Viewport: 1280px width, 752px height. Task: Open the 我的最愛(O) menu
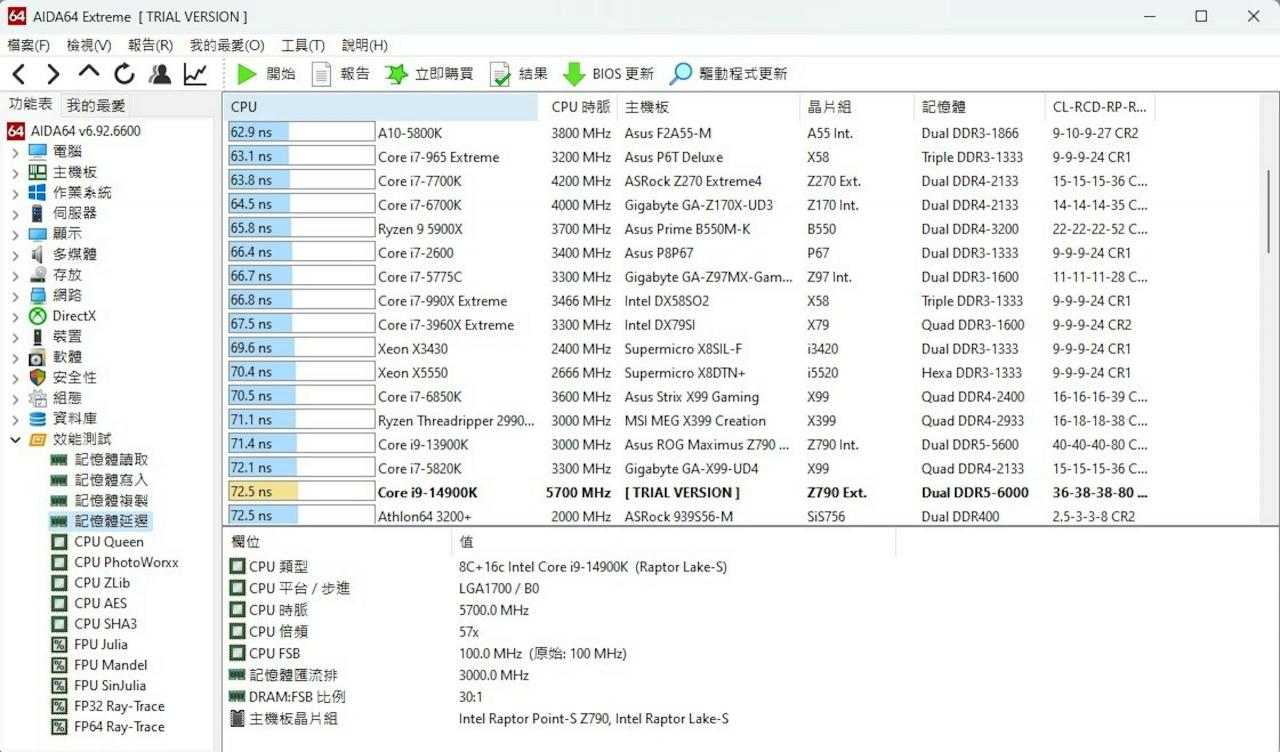(x=227, y=45)
